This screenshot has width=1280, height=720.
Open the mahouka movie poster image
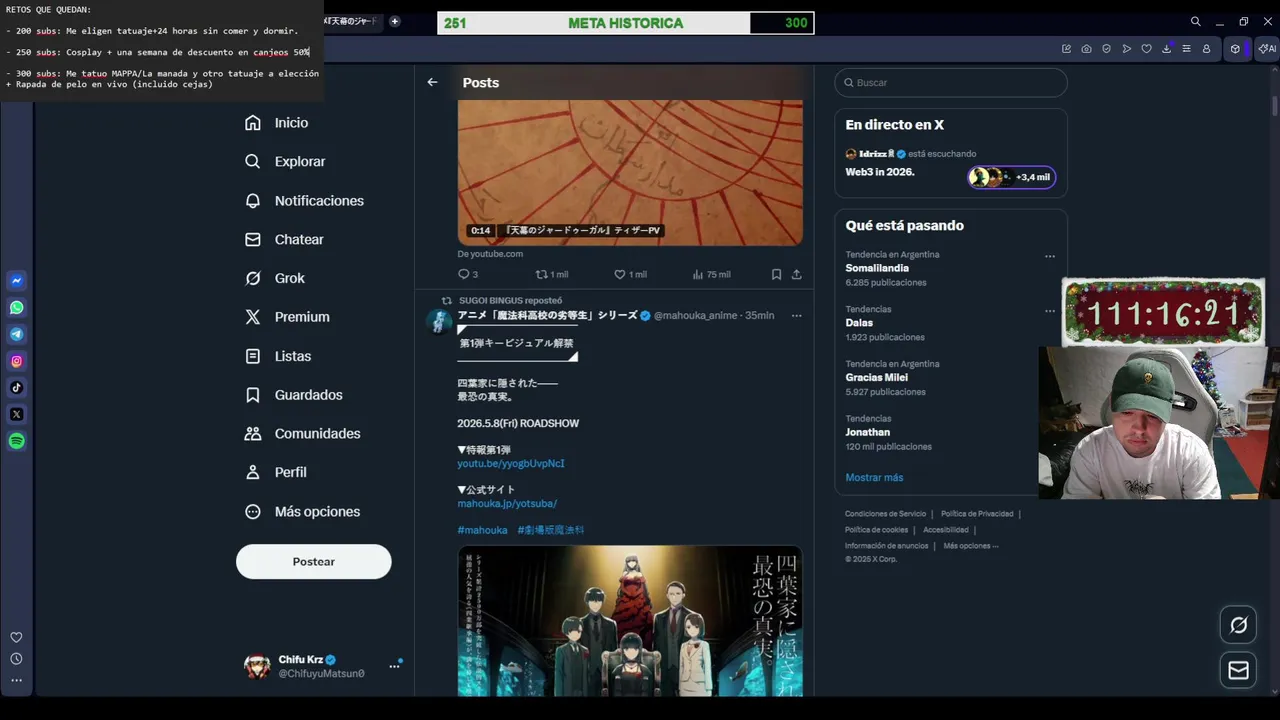coord(630,621)
